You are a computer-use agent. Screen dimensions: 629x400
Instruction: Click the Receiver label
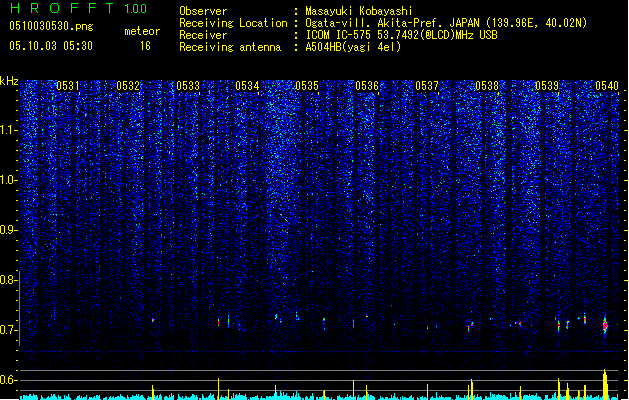[203, 35]
